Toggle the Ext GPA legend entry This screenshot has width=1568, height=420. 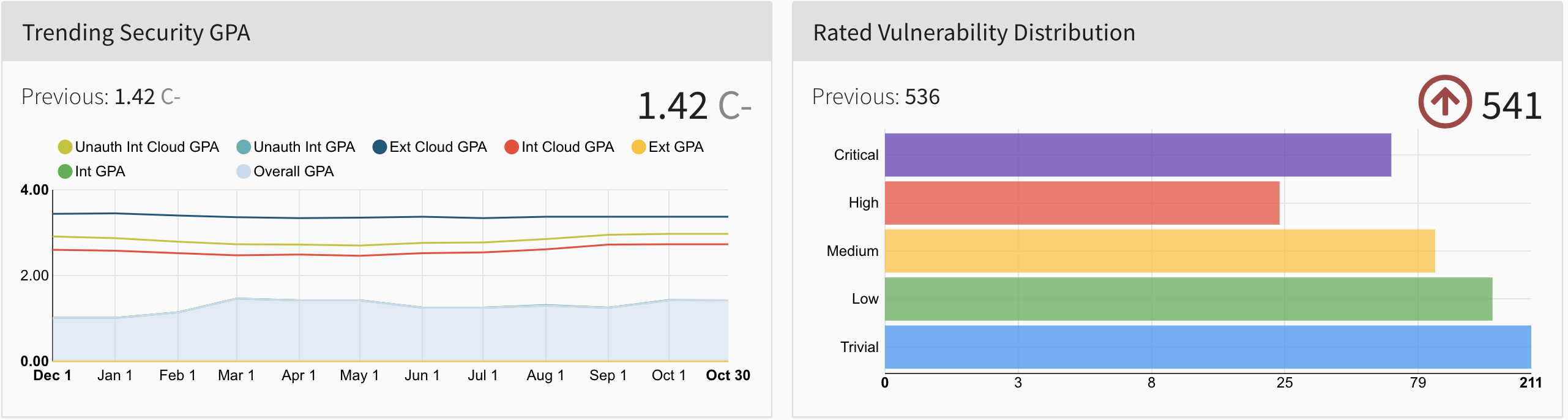click(668, 147)
